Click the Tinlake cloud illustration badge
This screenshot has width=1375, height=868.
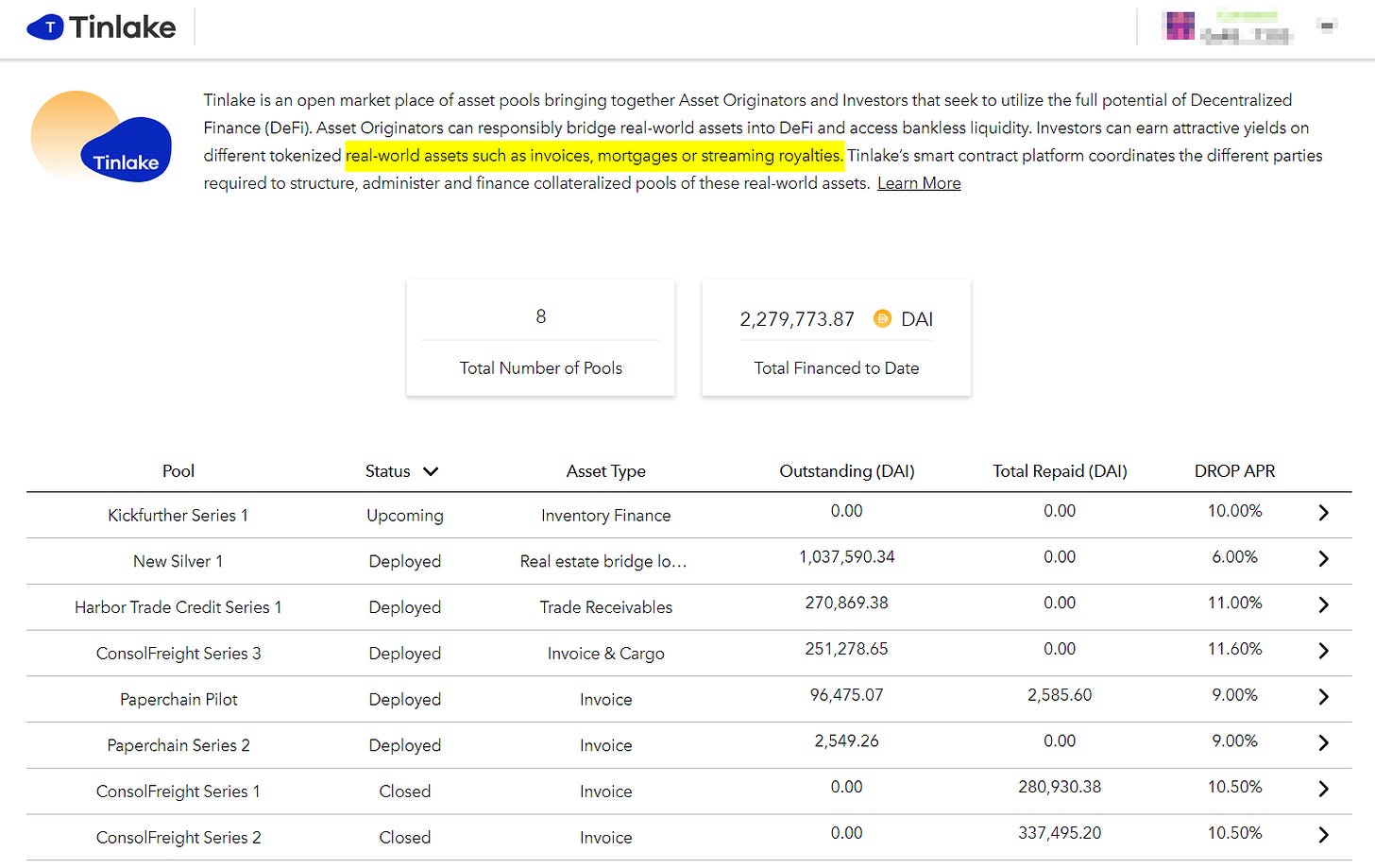click(x=102, y=138)
